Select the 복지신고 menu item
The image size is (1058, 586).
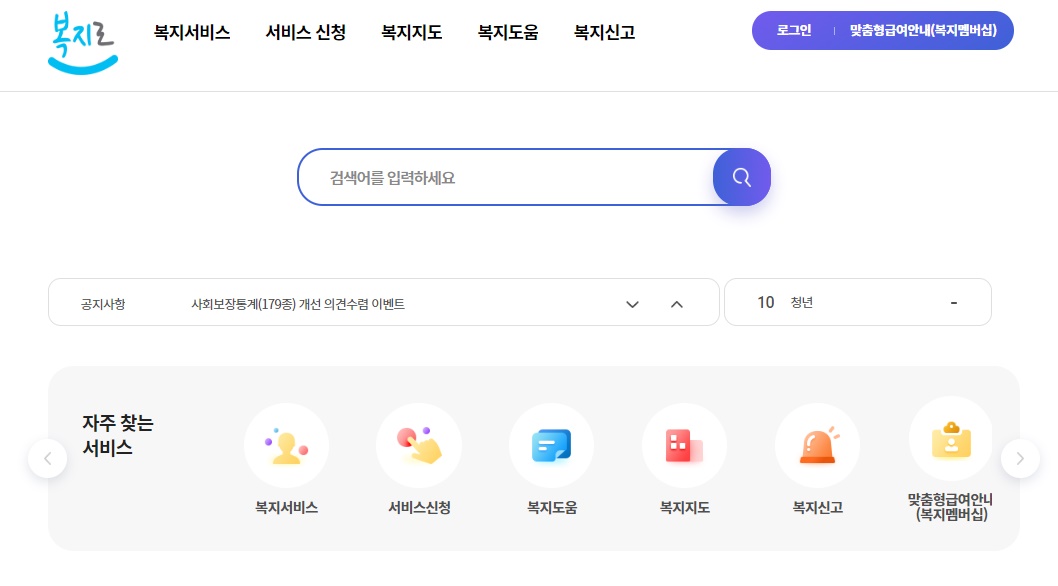(603, 32)
